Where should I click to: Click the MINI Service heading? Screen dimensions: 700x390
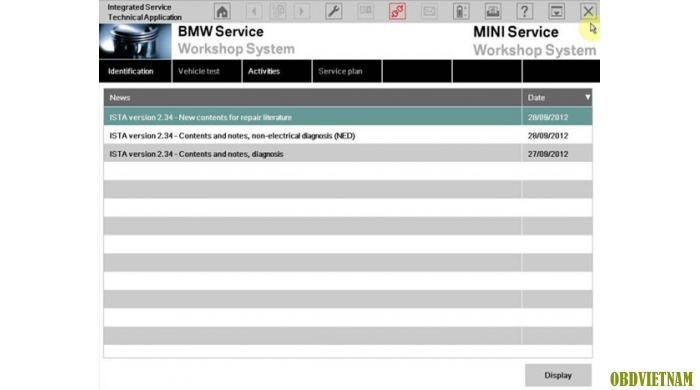click(x=516, y=32)
